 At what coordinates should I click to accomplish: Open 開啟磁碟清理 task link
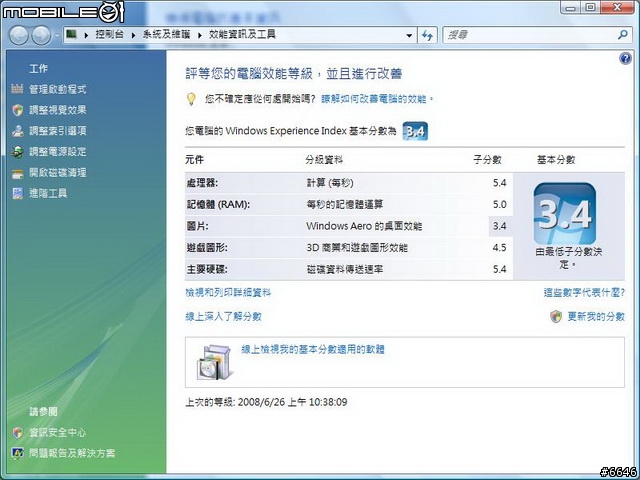(58, 172)
